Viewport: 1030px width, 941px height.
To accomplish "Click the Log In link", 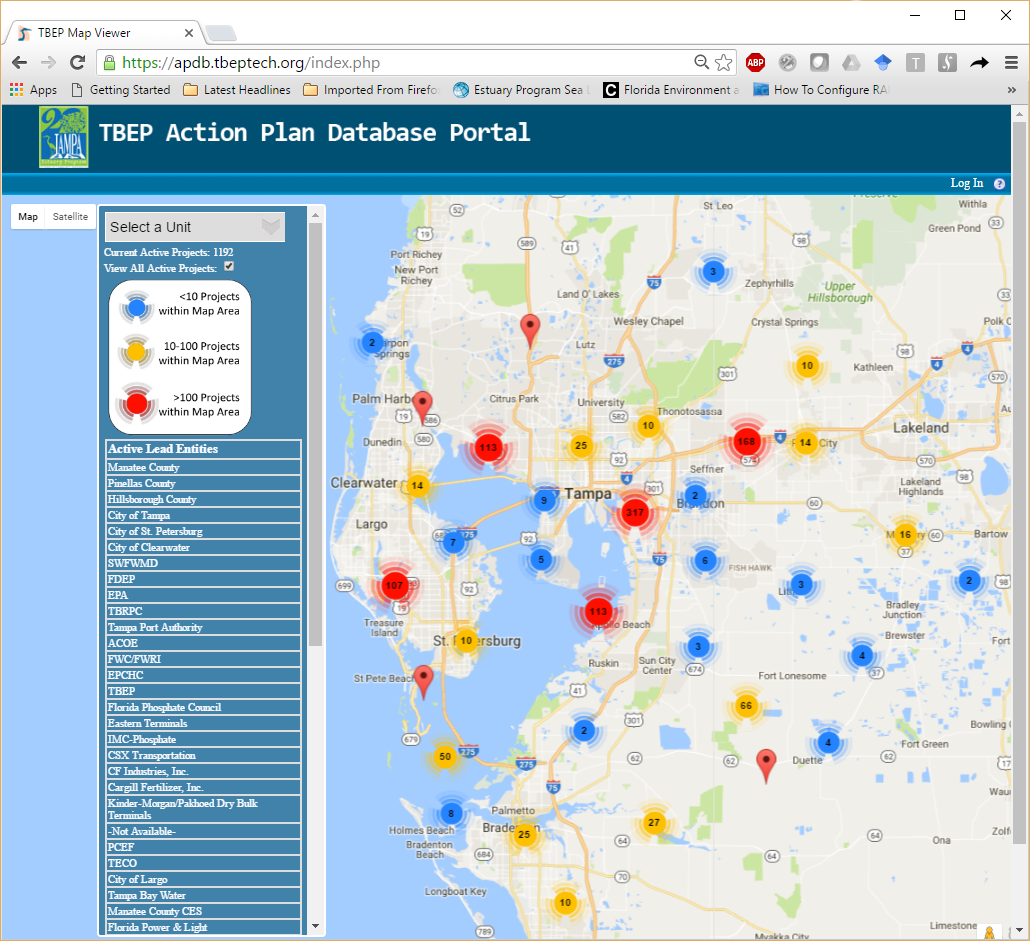I will tap(966, 183).
